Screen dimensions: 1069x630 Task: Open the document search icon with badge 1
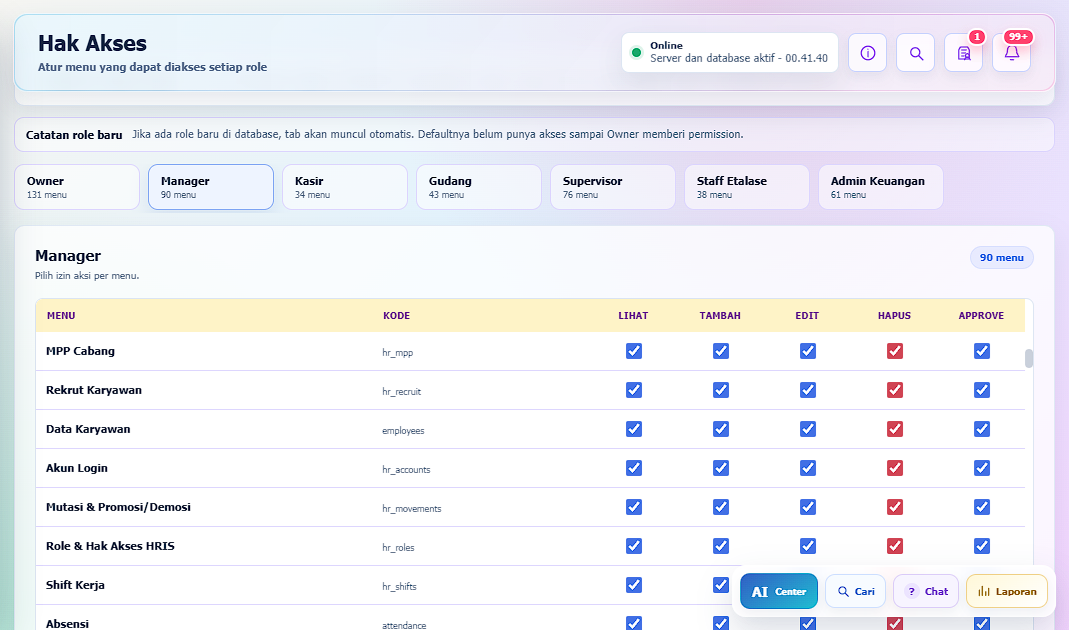pos(963,52)
